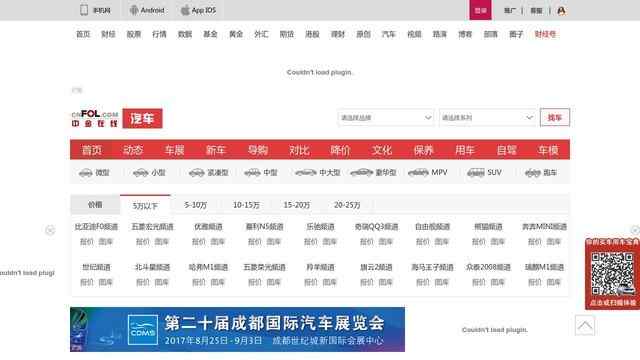Expand the brand selection dropdown

pyautogui.click(x=385, y=118)
